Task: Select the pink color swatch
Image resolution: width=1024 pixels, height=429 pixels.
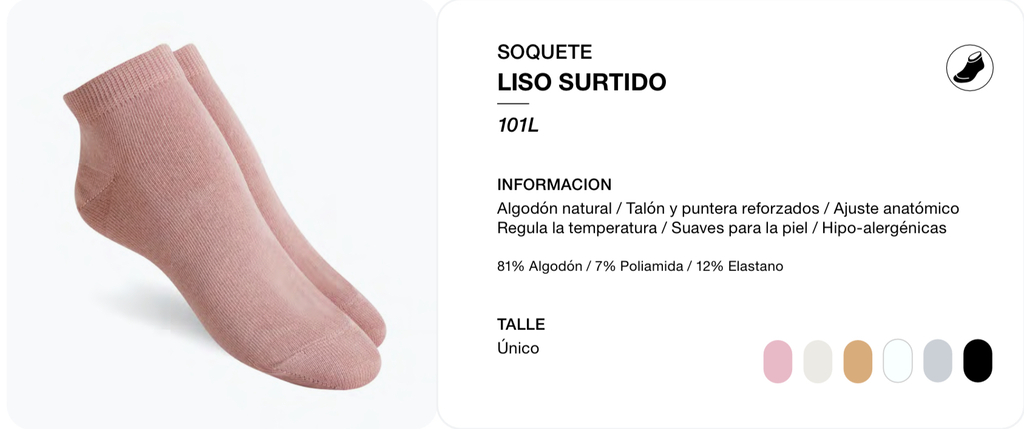Action: [x=778, y=361]
